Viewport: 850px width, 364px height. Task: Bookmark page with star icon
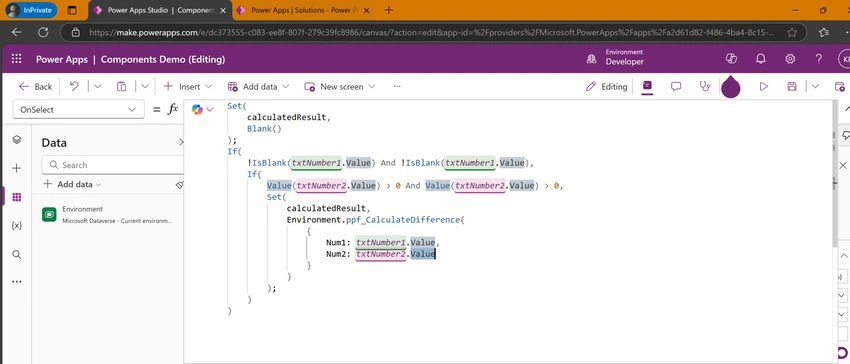click(792, 32)
